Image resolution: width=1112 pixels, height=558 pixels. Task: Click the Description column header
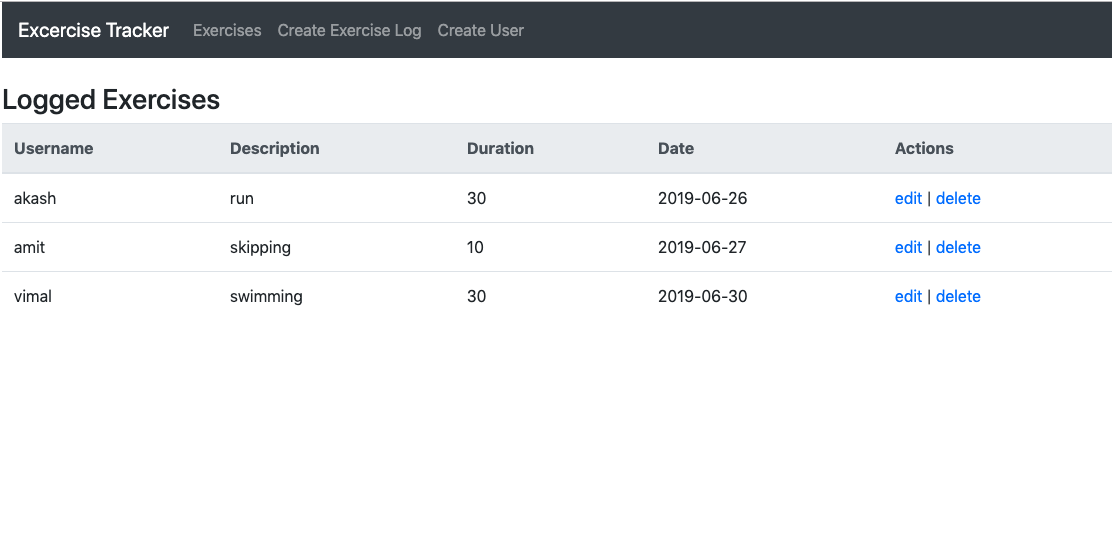(275, 148)
